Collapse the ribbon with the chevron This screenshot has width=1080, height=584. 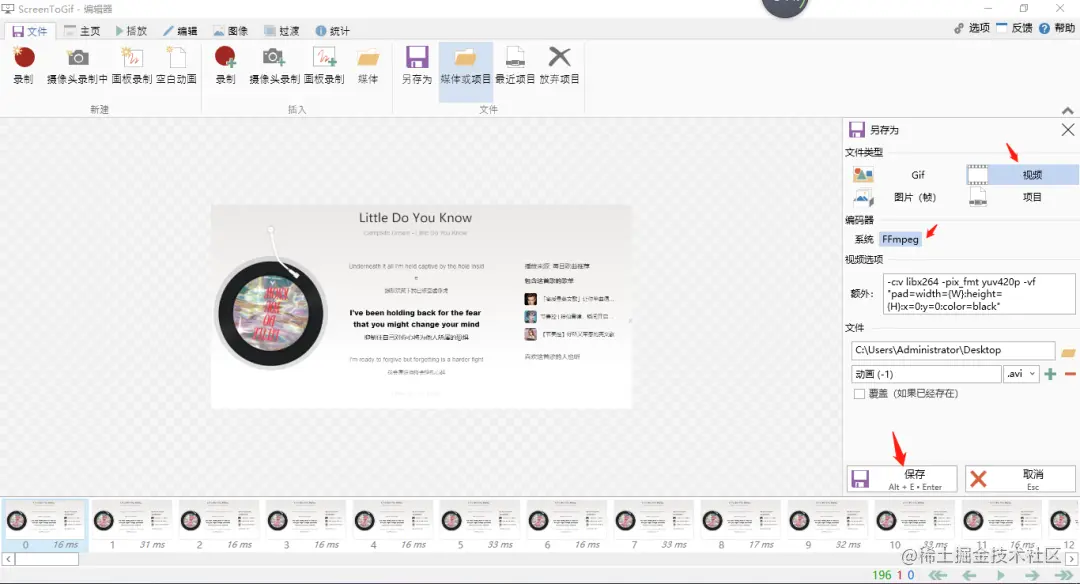(x=1068, y=110)
